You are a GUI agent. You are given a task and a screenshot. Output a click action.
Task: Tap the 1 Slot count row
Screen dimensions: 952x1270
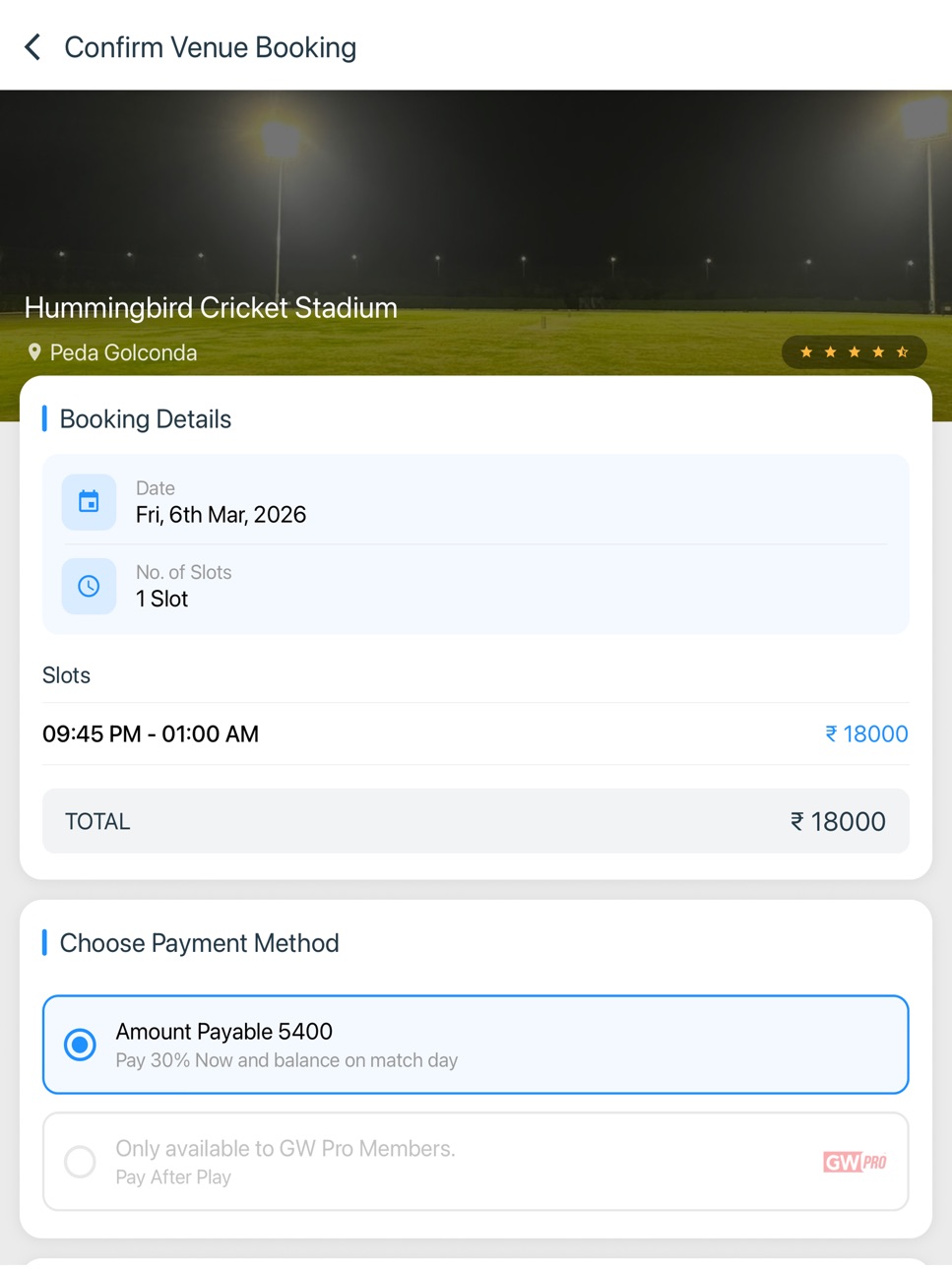tap(476, 587)
